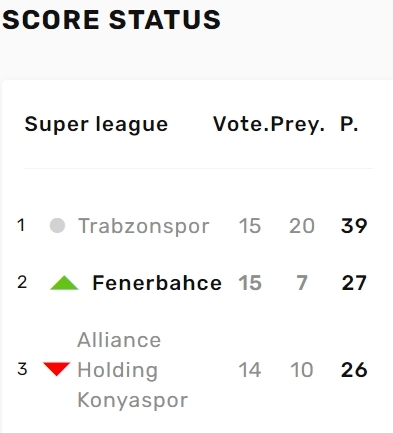Open the Trabzonspor team link
Viewport: 393px width, 433px height.
click(x=143, y=226)
